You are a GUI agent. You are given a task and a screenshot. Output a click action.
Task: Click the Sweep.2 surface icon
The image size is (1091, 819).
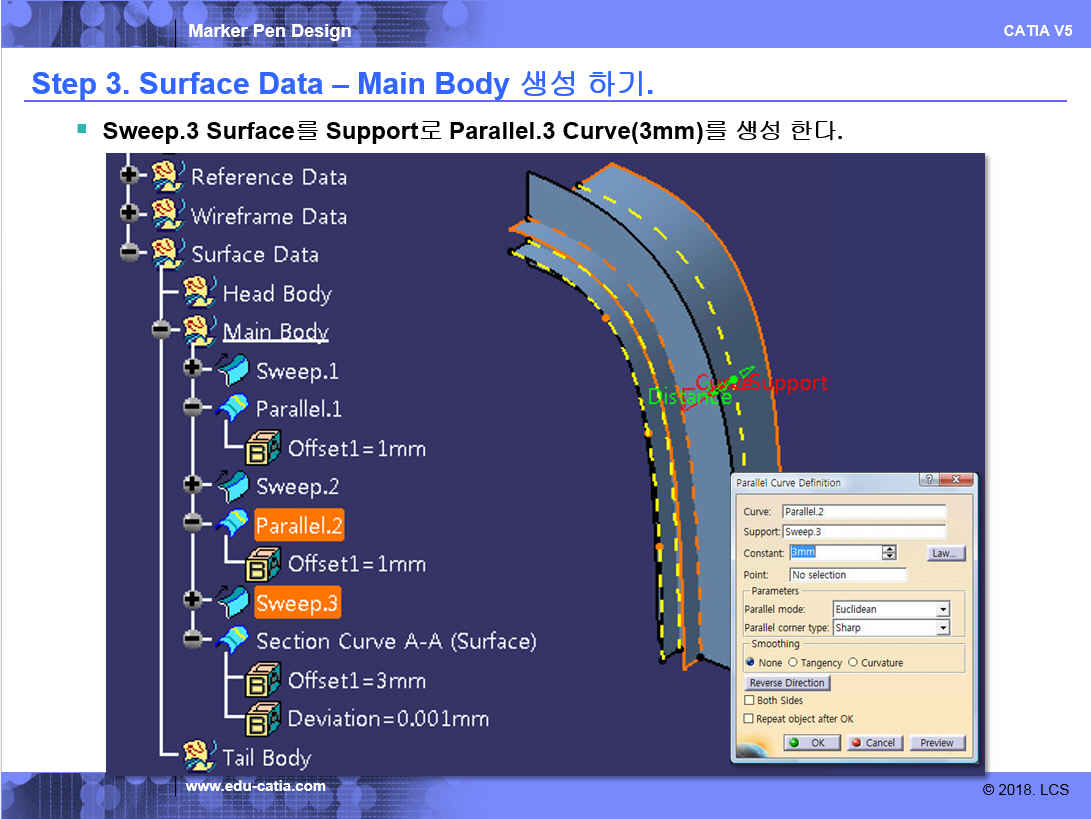[x=233, y=486]
